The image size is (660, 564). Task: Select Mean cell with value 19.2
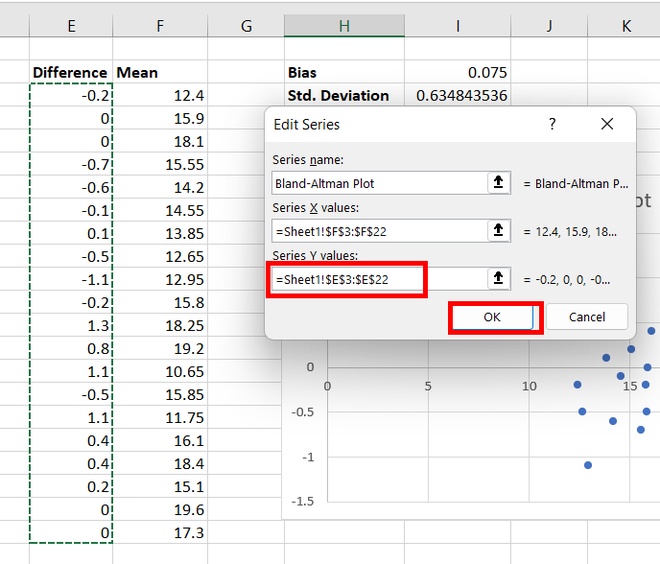[x=160, y=348]
